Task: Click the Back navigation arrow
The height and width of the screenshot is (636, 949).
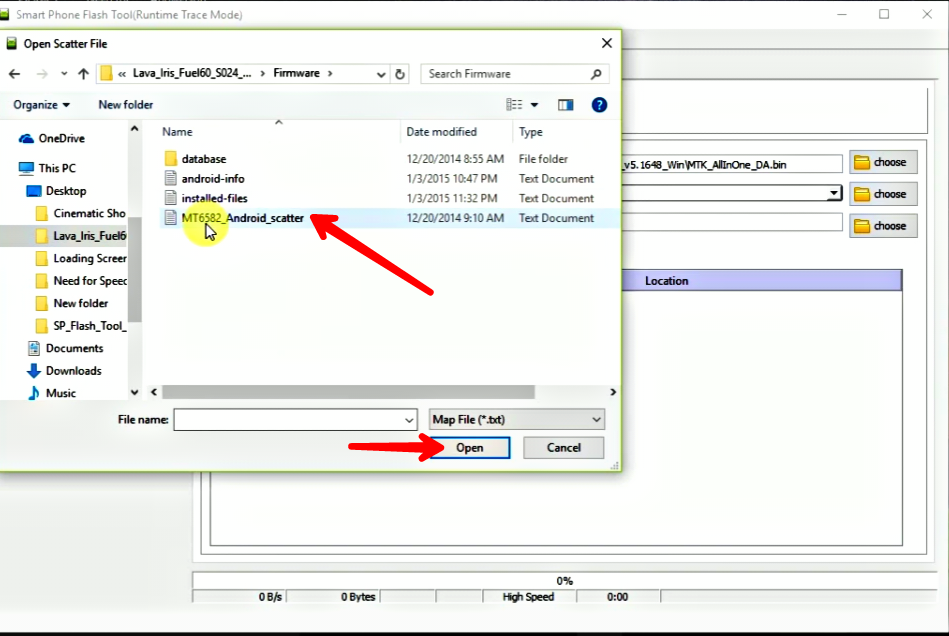Action: [13, 73]
